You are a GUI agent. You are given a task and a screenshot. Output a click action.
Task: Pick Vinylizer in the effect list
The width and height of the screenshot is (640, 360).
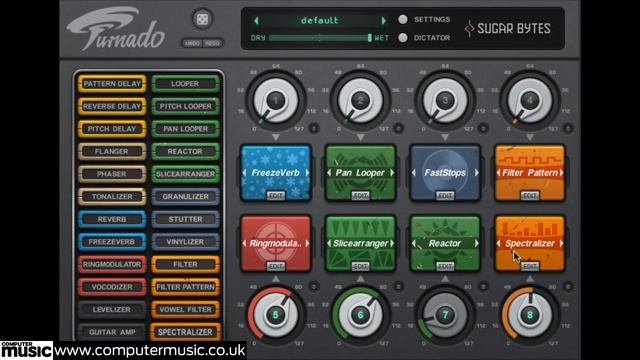click(x=185, y=242)
